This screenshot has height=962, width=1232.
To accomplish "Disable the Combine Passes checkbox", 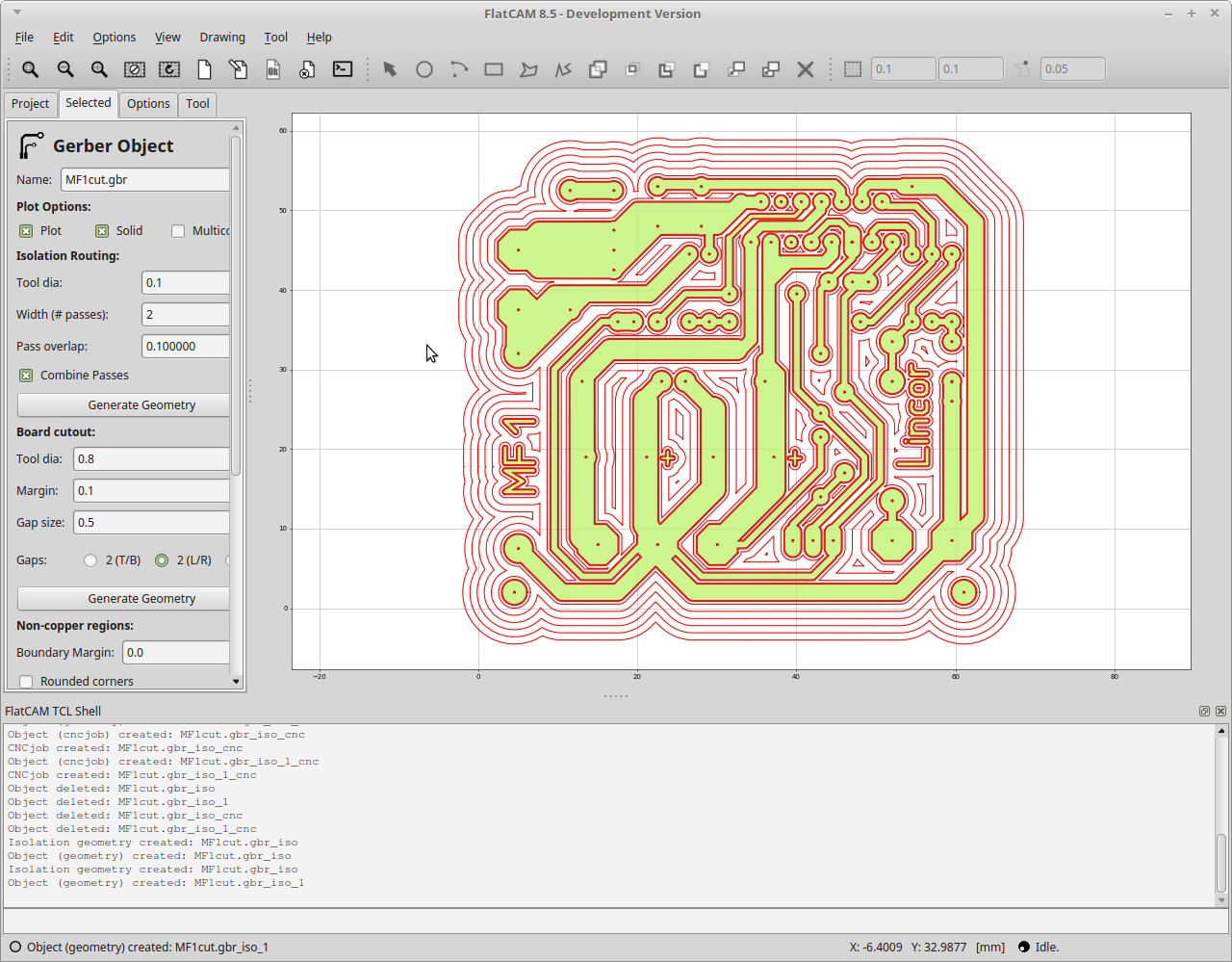I will pos(26,376).
